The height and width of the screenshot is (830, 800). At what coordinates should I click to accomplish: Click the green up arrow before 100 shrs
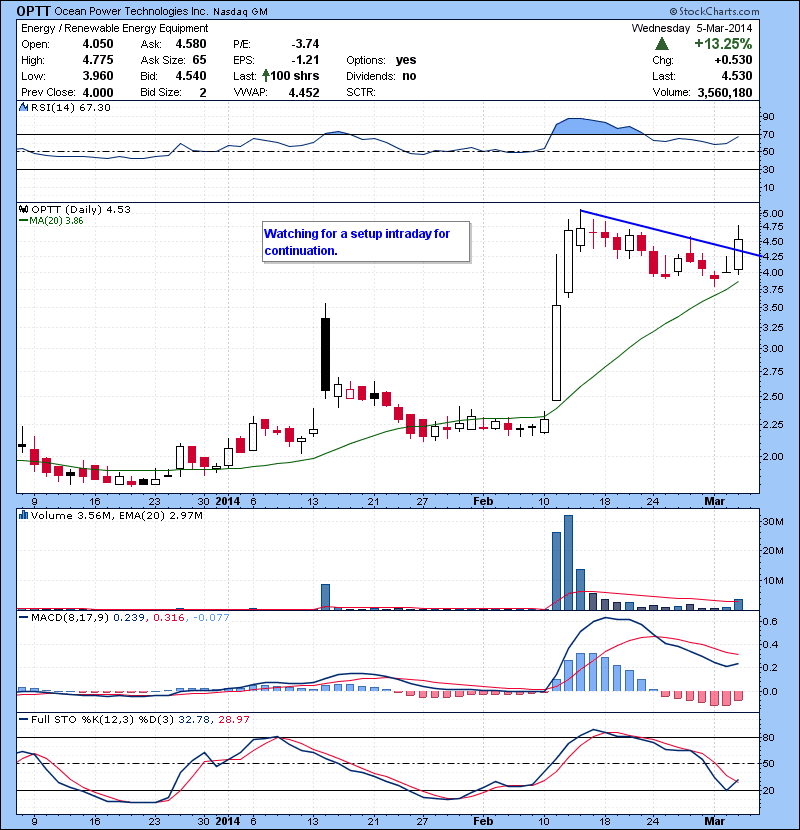pyautogui.click(x=266, y=76)
